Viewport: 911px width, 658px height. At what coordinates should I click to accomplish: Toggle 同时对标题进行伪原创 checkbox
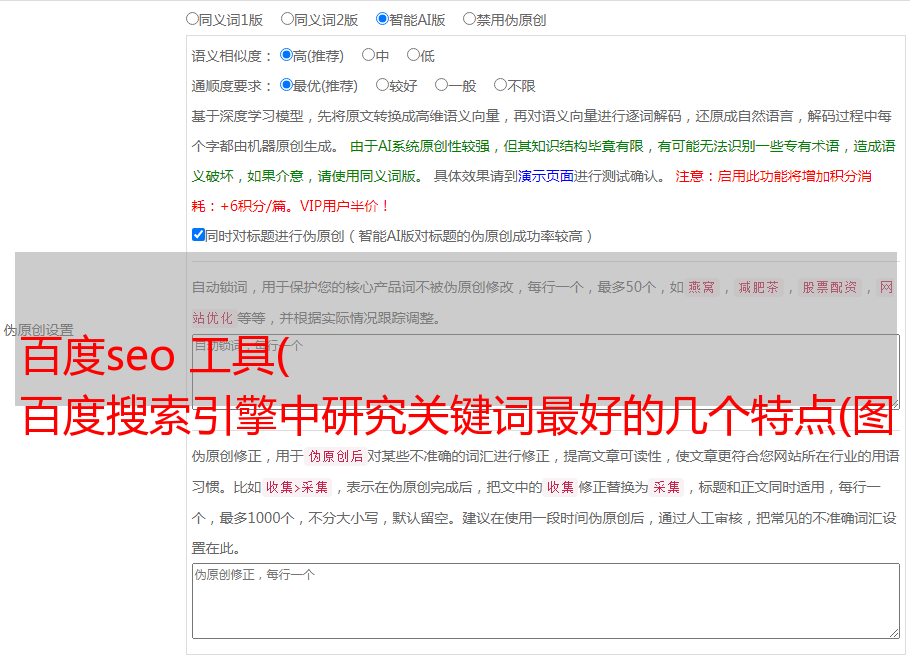[198, 235]
